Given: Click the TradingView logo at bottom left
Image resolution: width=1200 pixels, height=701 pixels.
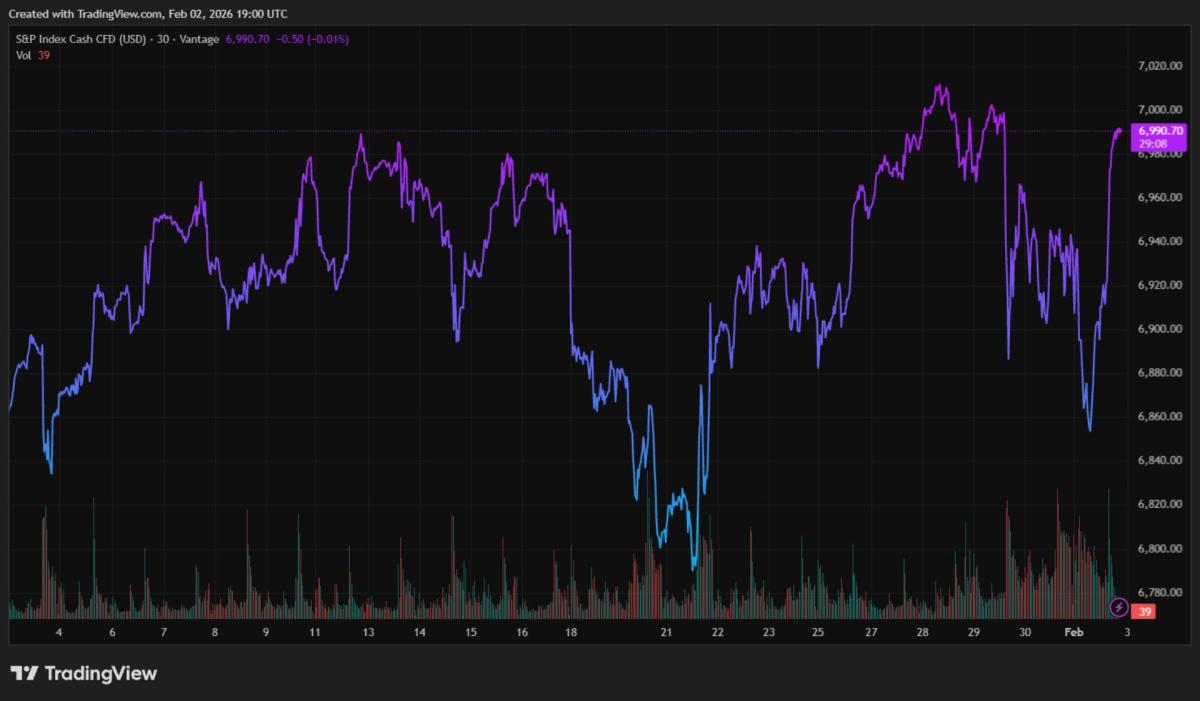Looking at the screenshot, I should 84,673.
